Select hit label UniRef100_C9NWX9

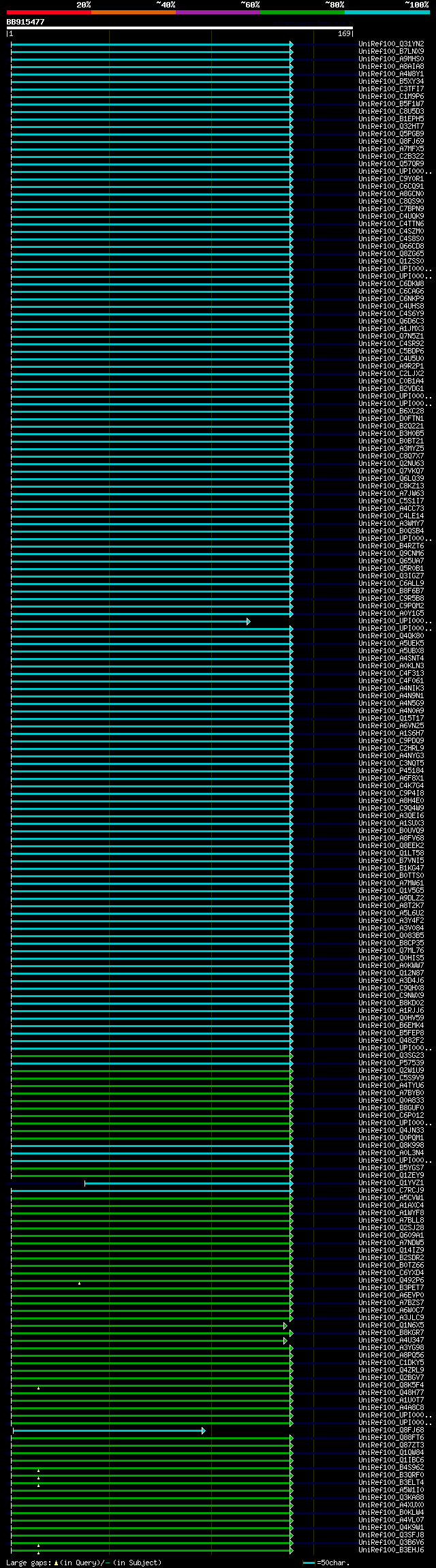pyautogui.click(x=391, y=996)
